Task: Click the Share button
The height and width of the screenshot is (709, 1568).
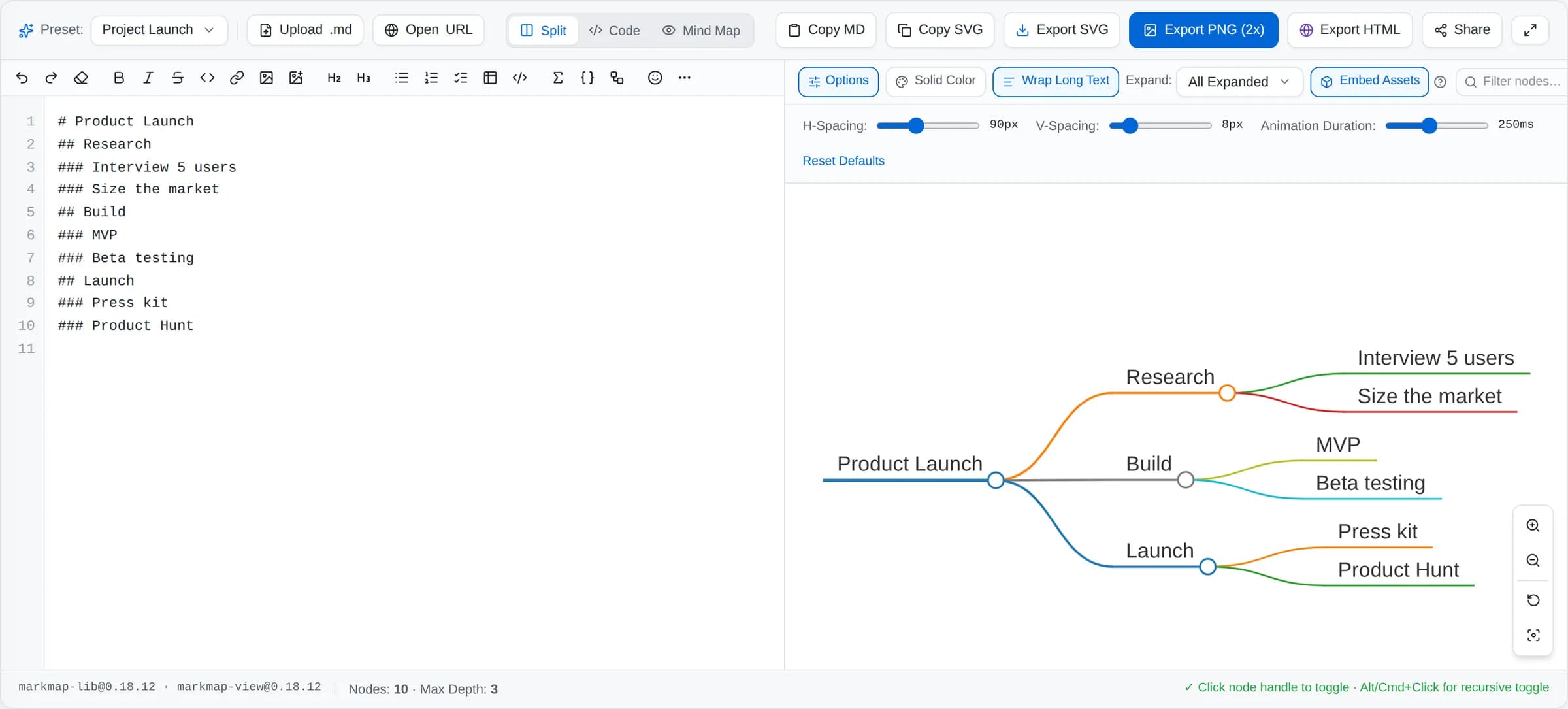Action: (x=1462, y=30)
